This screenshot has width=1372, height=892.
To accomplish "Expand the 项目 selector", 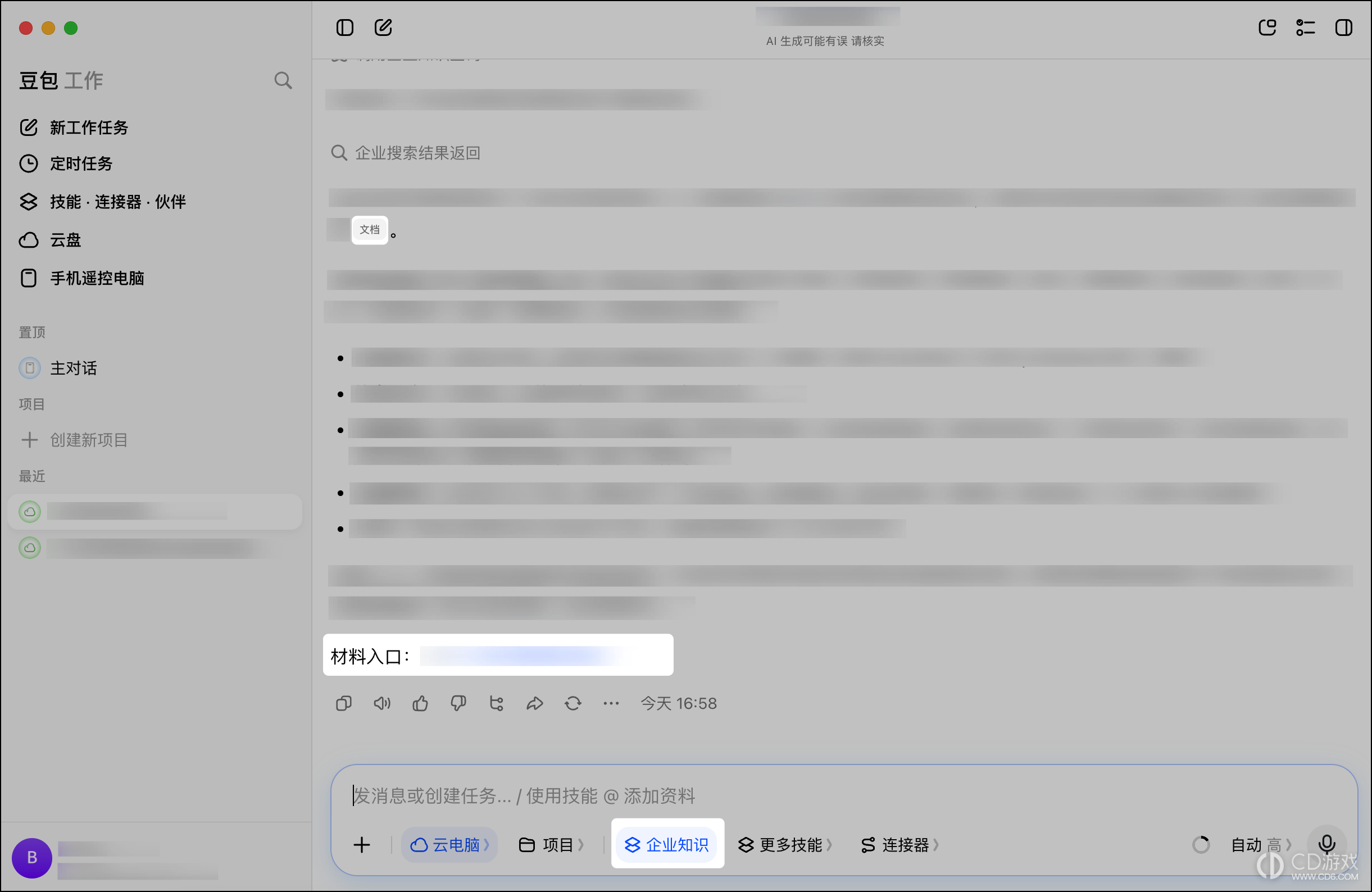I will 551,845.
